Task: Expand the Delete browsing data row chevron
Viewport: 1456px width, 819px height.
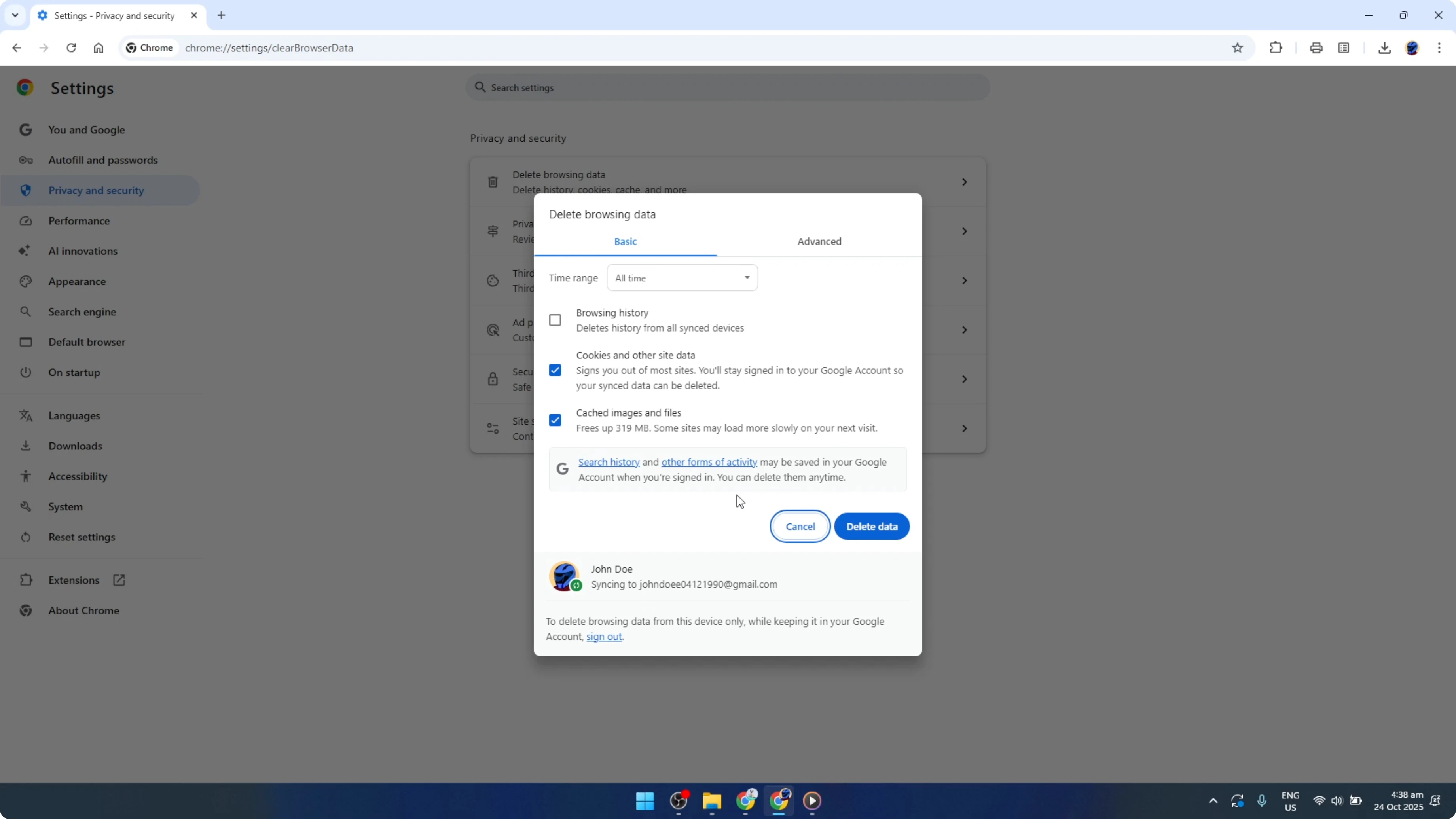Action: tap(964, 182)
